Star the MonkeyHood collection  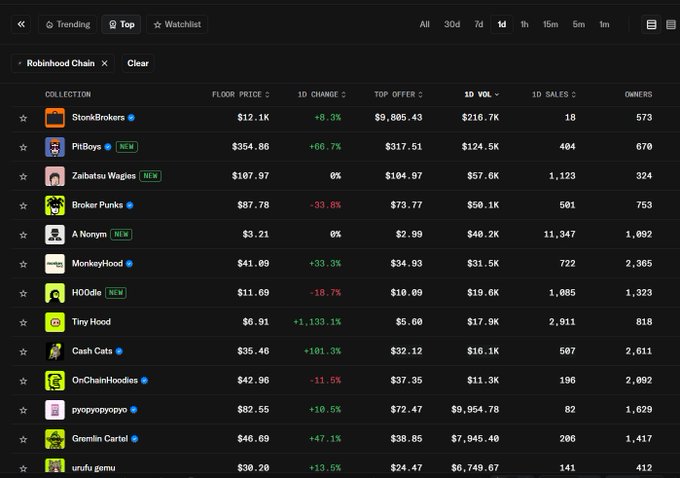click(23, 264)
